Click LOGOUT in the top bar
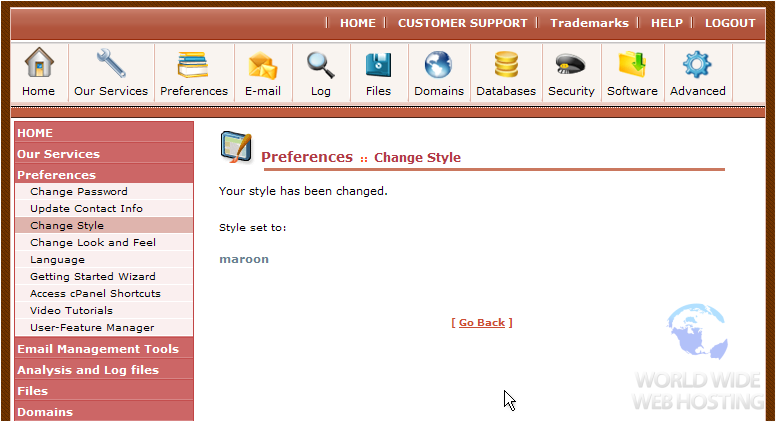This screenshot has width=776, height=422. [730, 23]
